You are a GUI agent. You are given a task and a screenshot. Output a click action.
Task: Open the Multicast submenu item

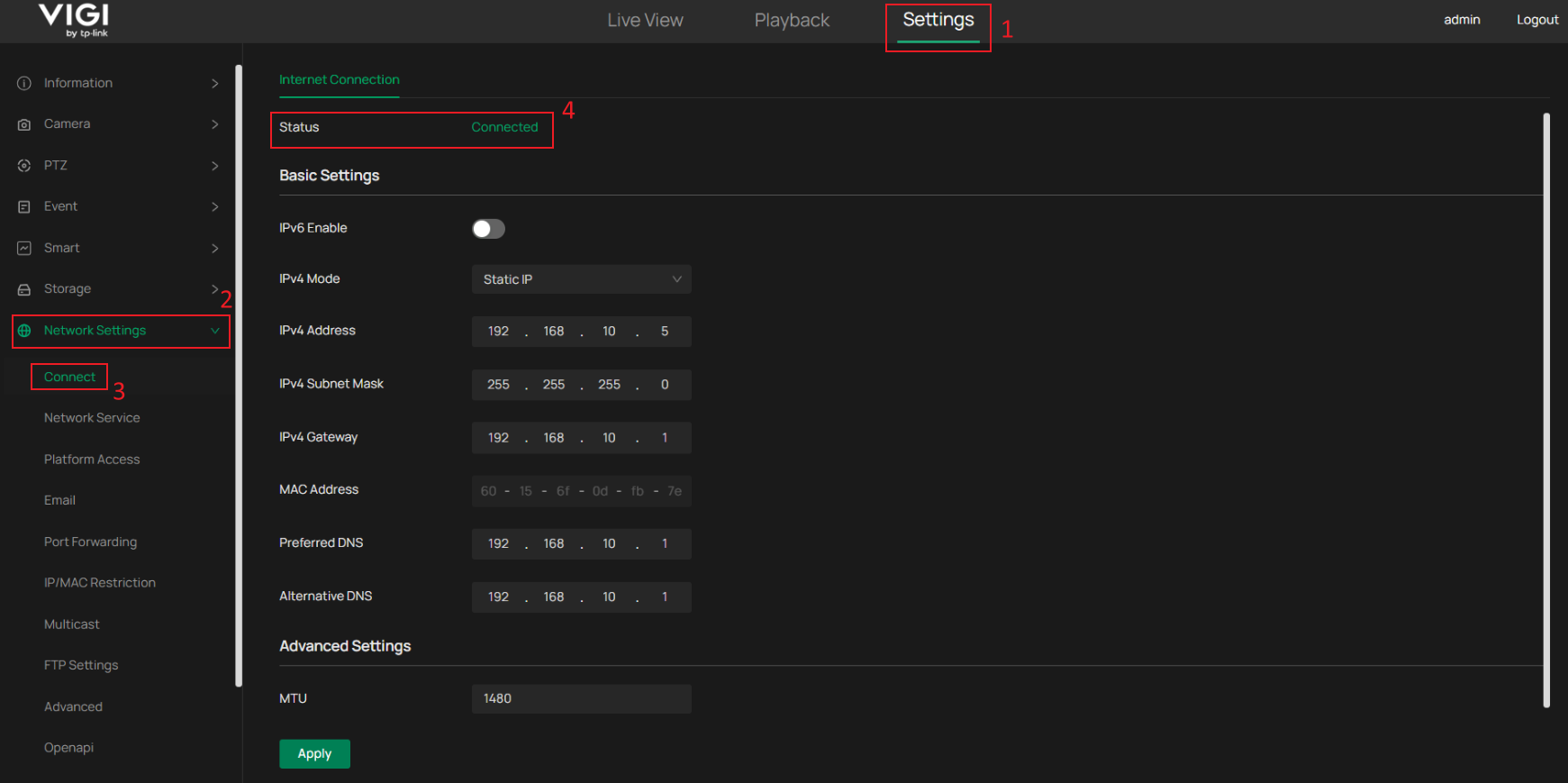pyautogui.click(x=72, y=624)
